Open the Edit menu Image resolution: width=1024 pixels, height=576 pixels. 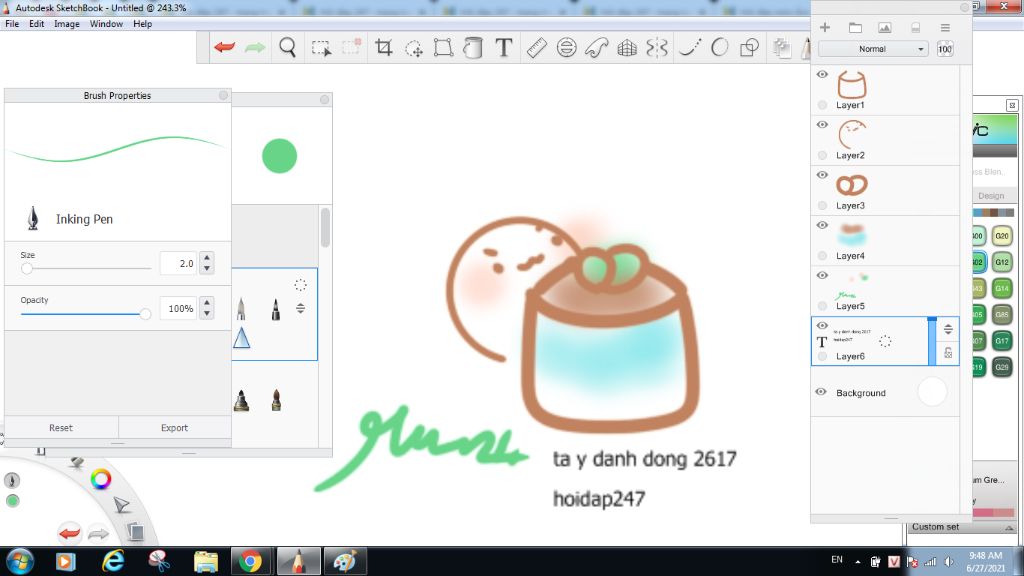[x=37, y=24]
